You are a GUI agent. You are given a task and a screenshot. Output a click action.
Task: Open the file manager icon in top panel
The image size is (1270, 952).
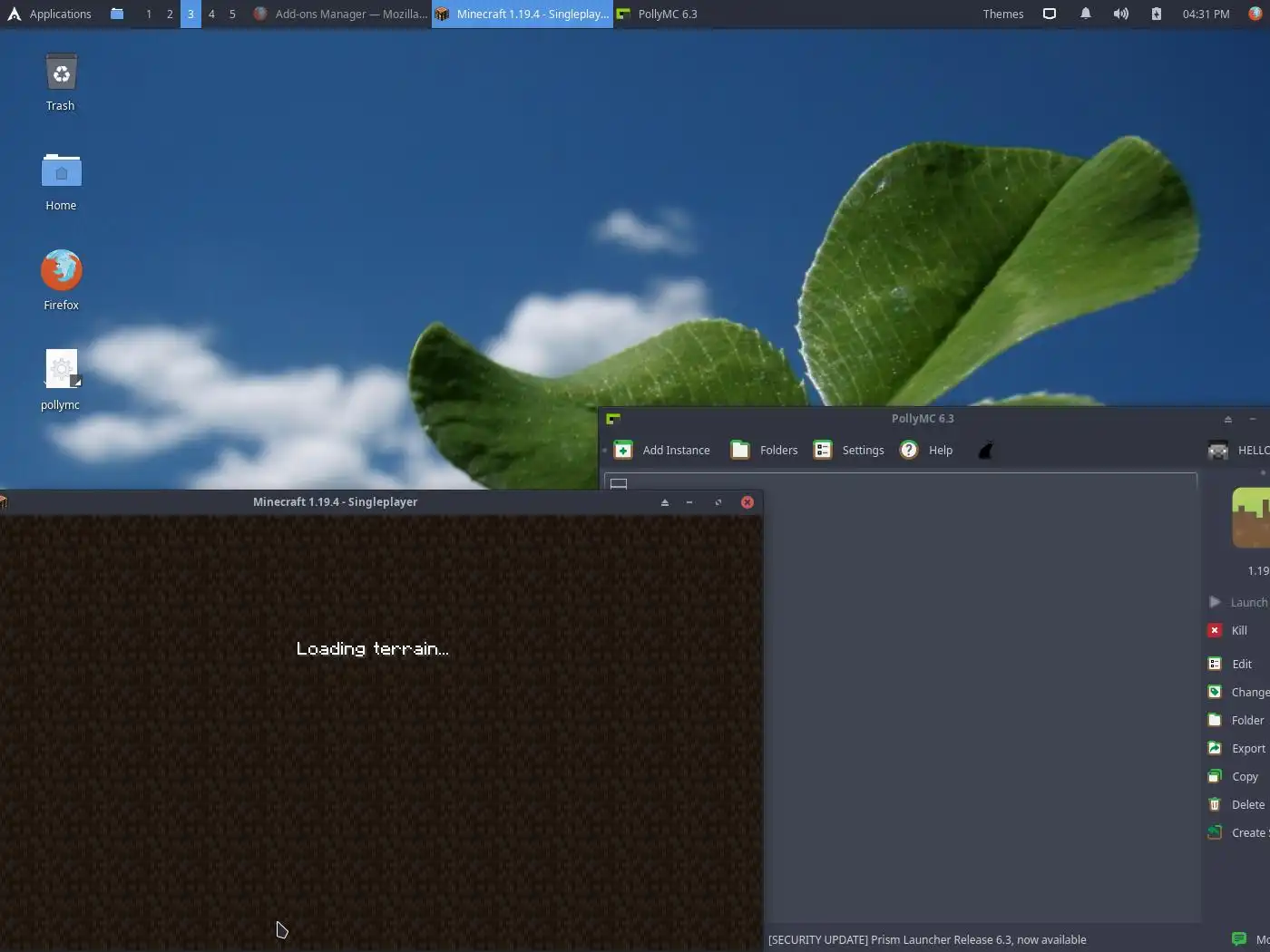point(117,14)
